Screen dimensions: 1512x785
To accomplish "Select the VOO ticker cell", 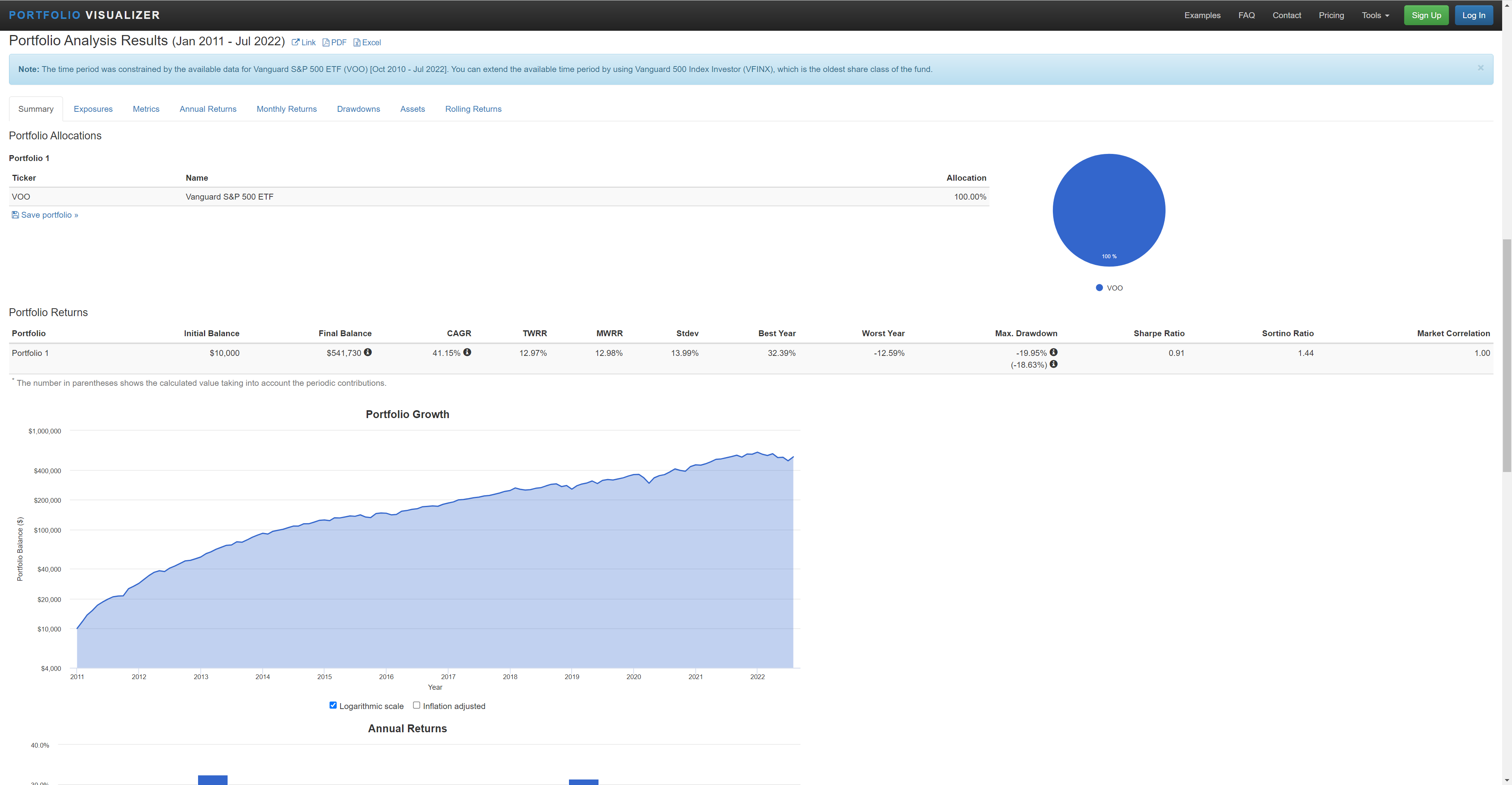I will [x=21, y=196].
